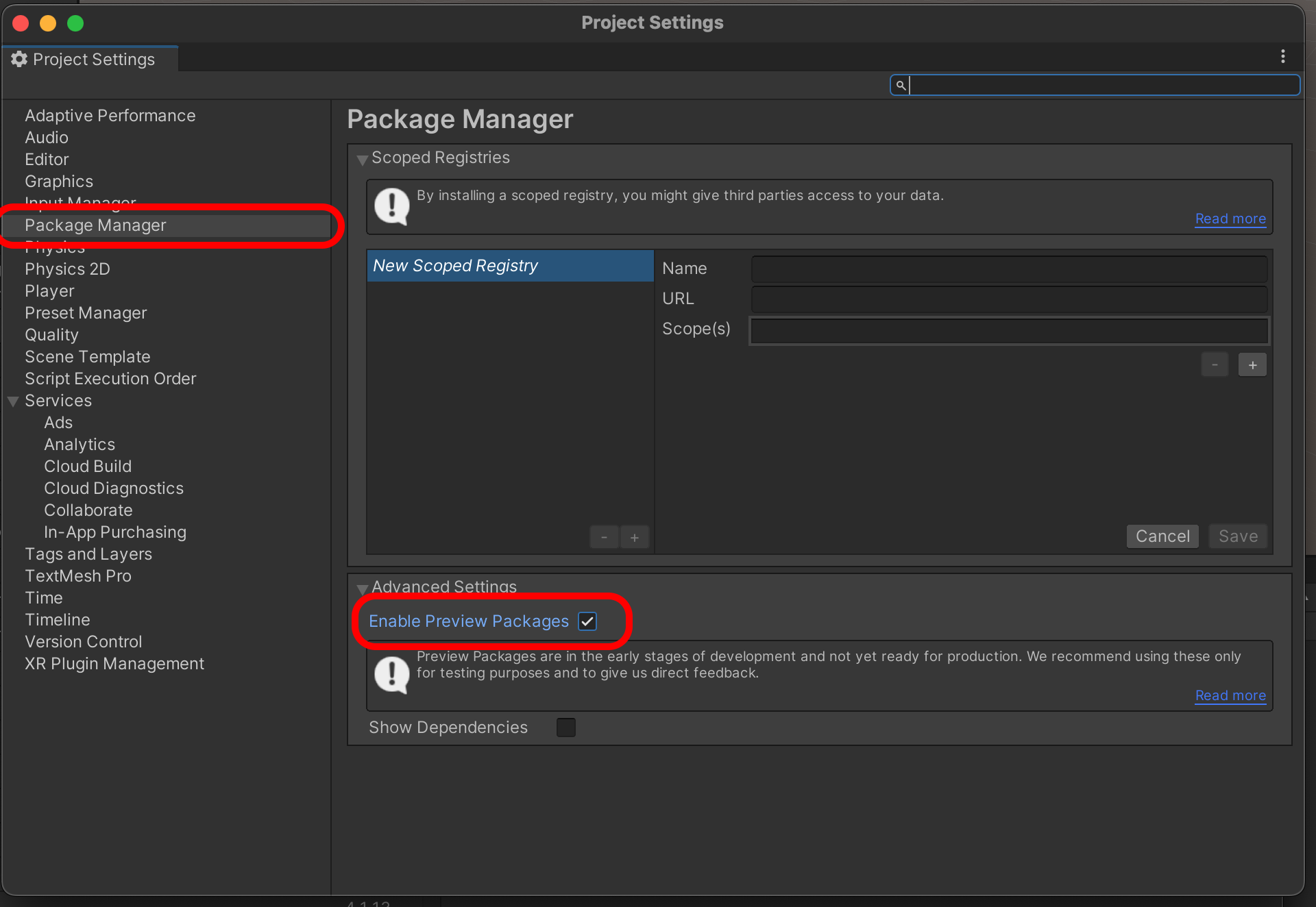Collapse the Scoped Registries section
The image size is (1316, 907).
363,160
